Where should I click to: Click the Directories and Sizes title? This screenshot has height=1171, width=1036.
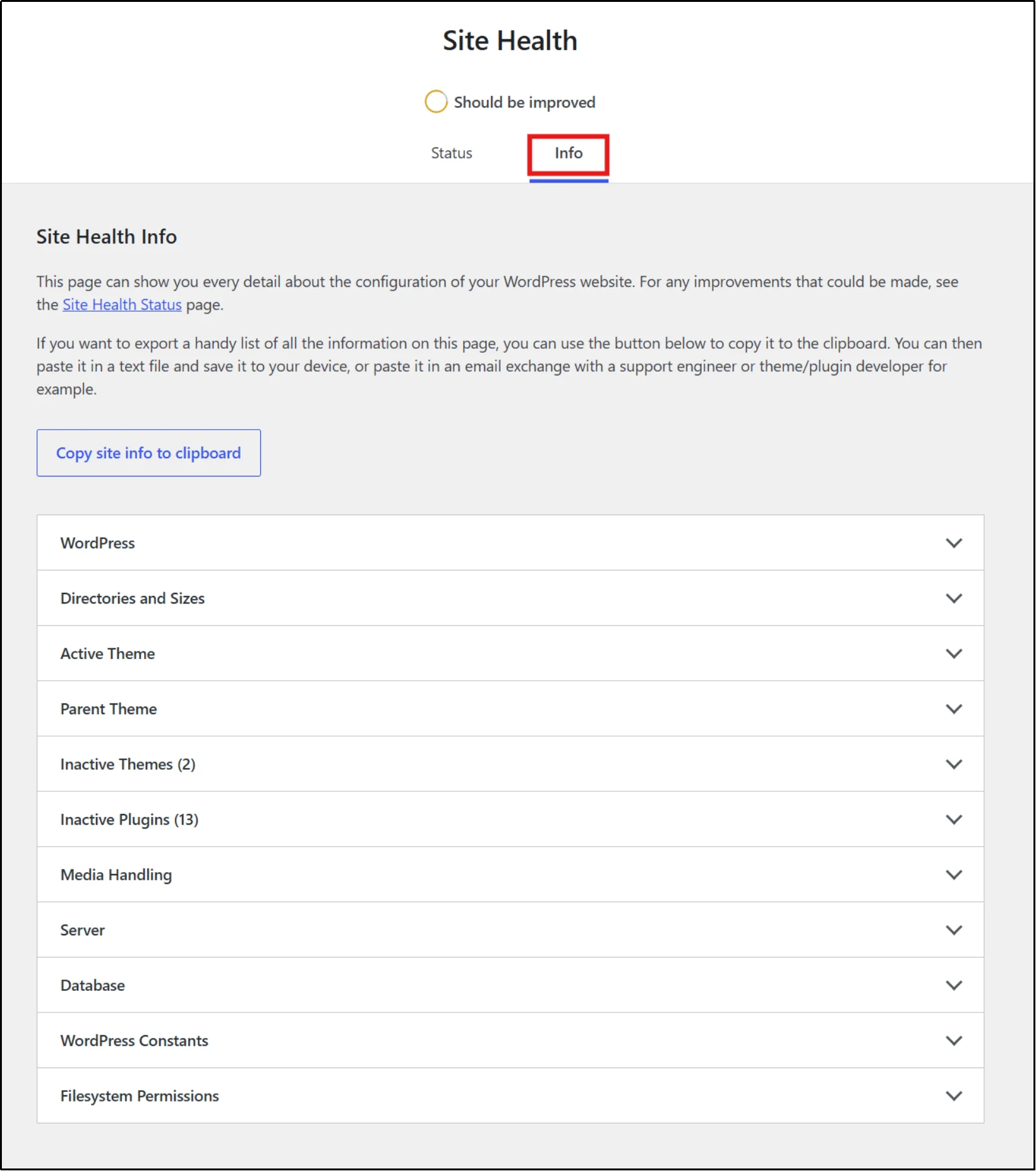point(133,598)
